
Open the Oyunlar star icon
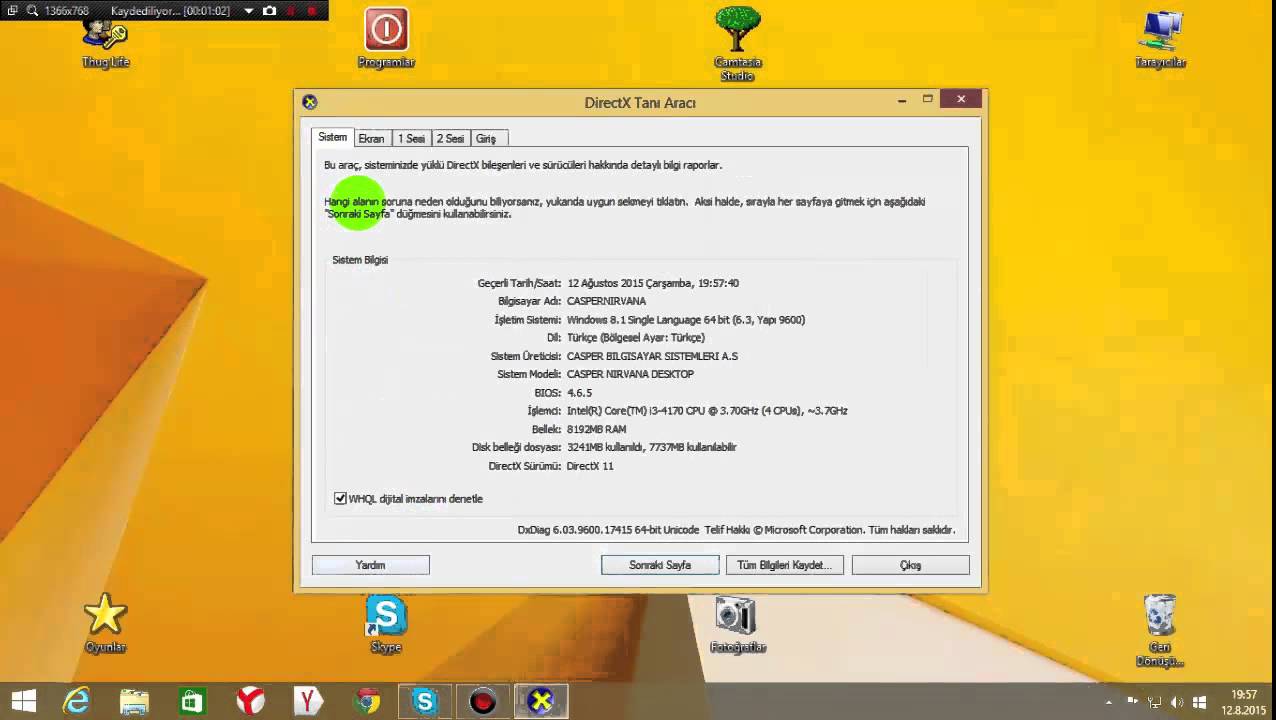point(105,622)
